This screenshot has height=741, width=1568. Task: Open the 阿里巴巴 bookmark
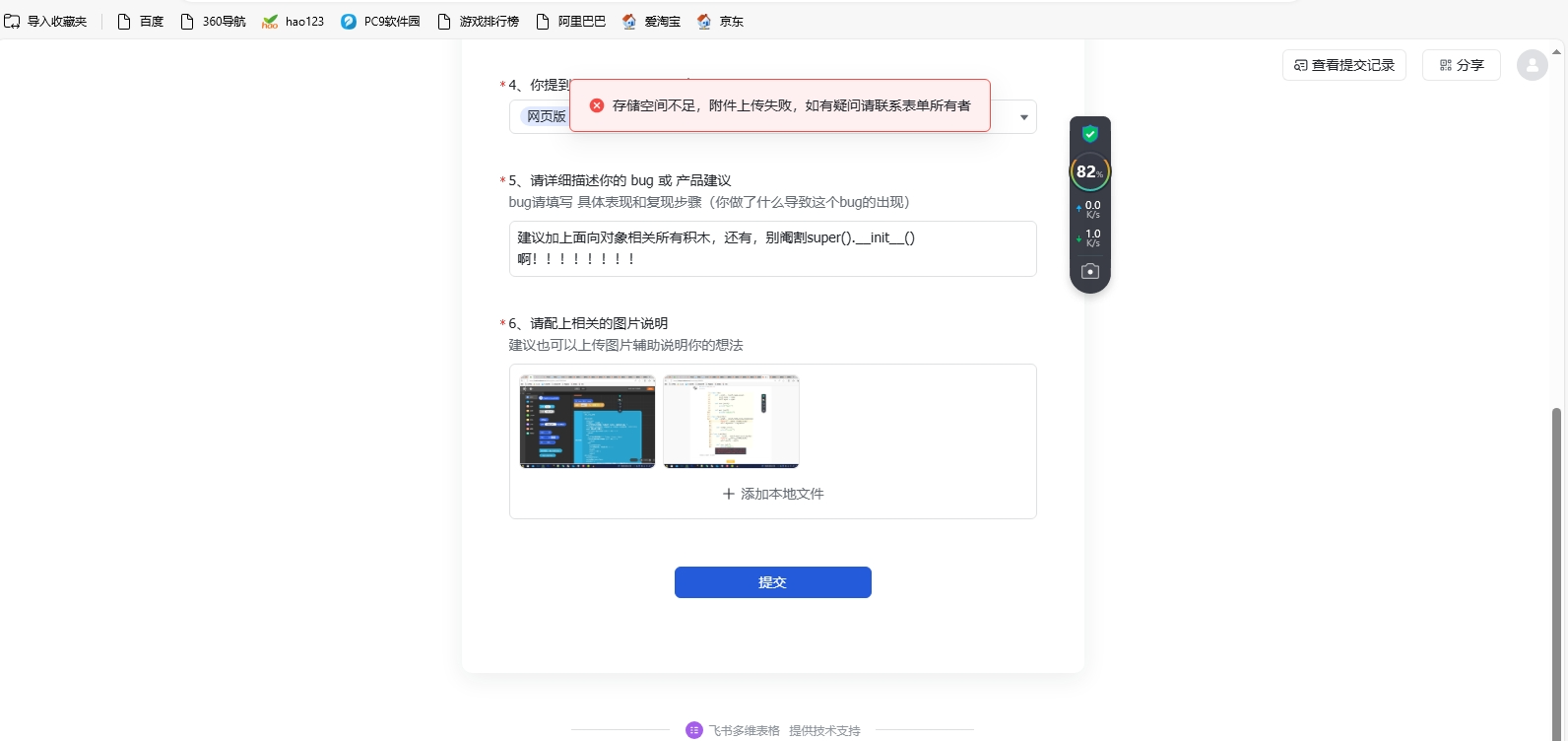click(570, 21)
